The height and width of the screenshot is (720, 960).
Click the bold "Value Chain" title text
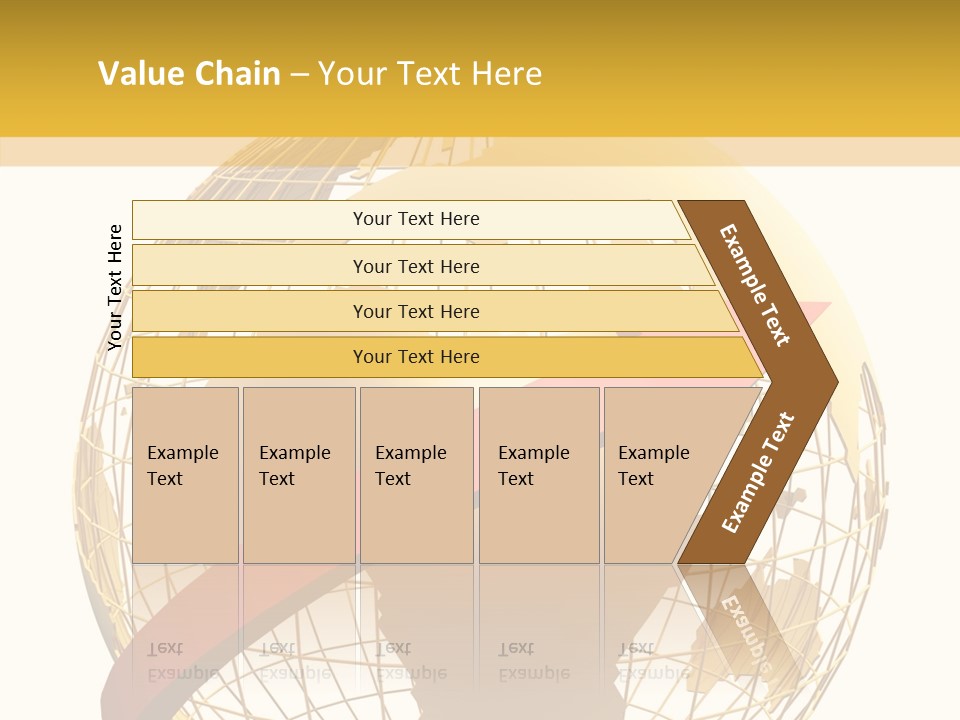(x=189, y=74)
